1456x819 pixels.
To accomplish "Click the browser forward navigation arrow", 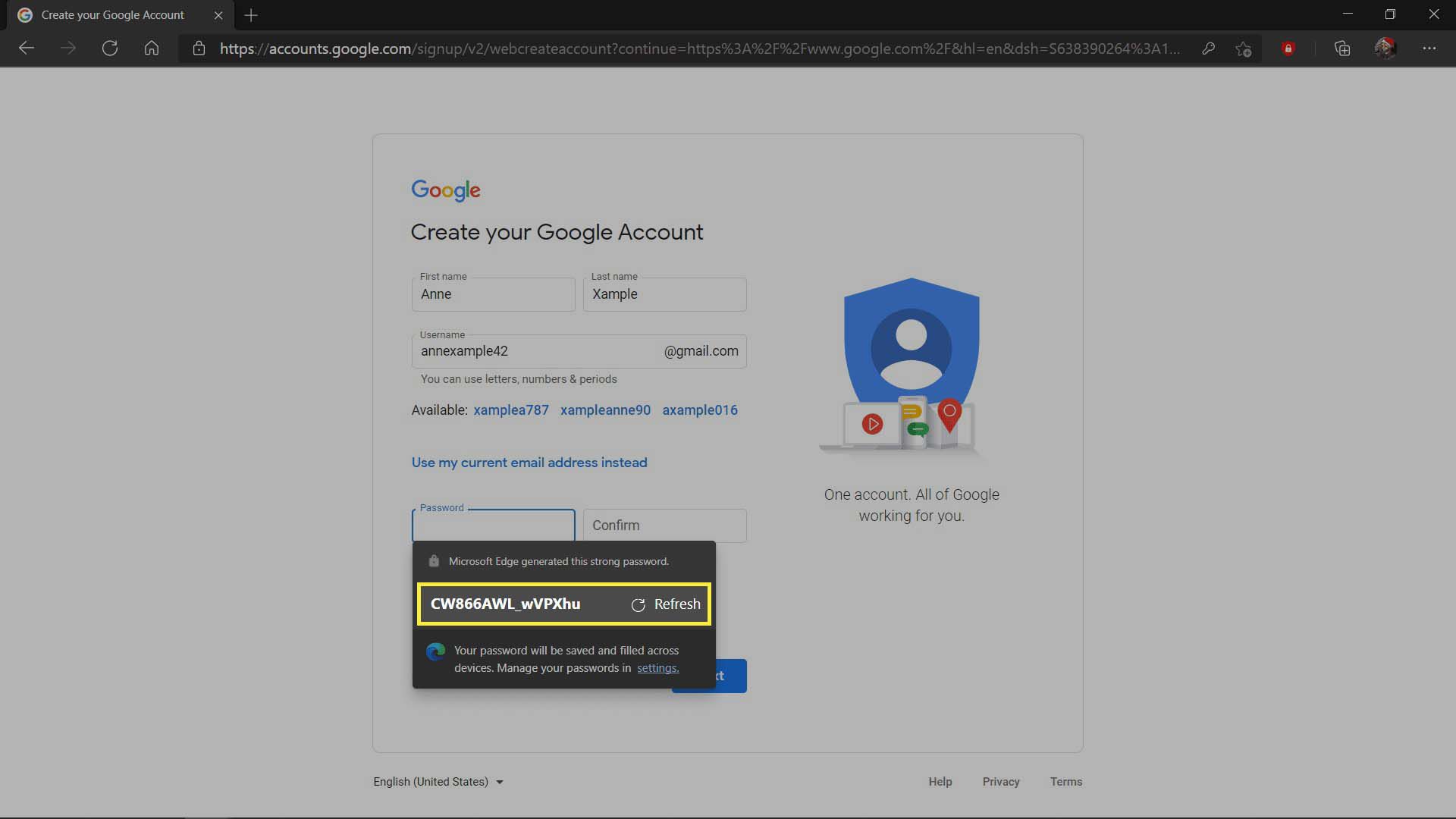I will click(65, 47).
